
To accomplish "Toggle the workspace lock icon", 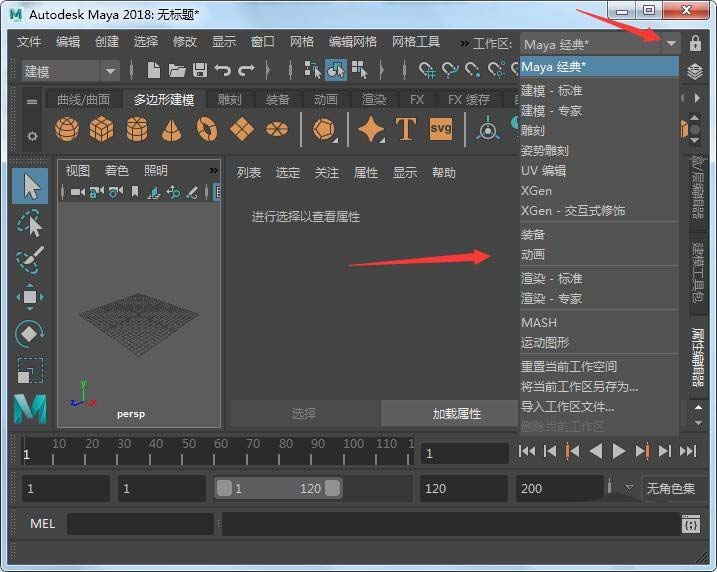I will click(x=695, y=44).
